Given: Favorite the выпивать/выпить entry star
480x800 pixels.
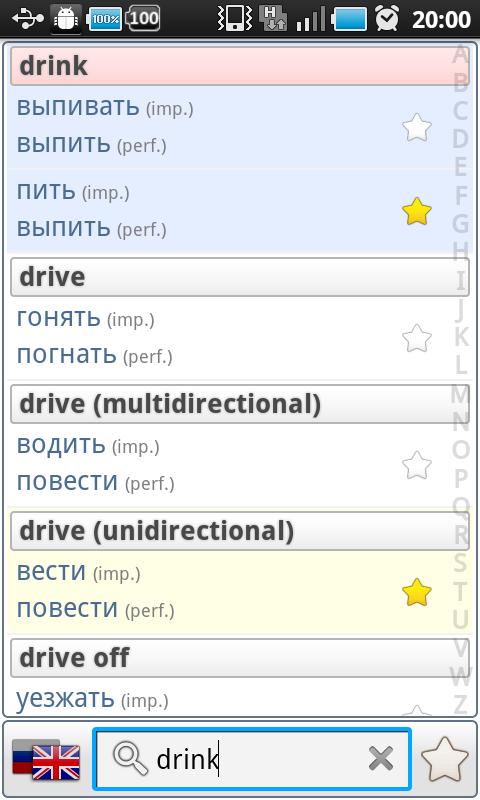Looking at the screenshot, I should (x=417, y=127).
